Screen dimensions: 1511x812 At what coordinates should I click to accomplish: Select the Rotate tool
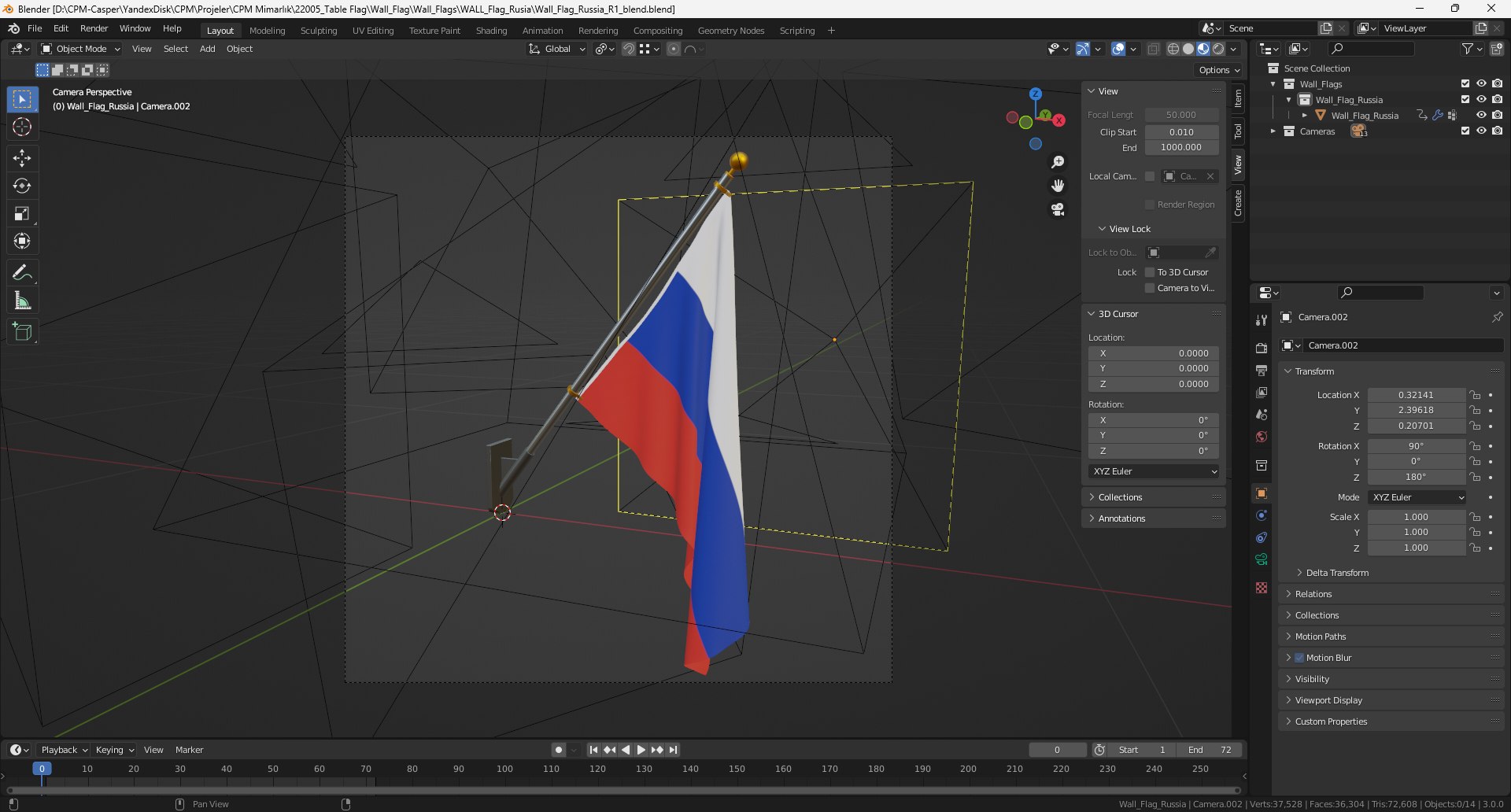[22, 186]
